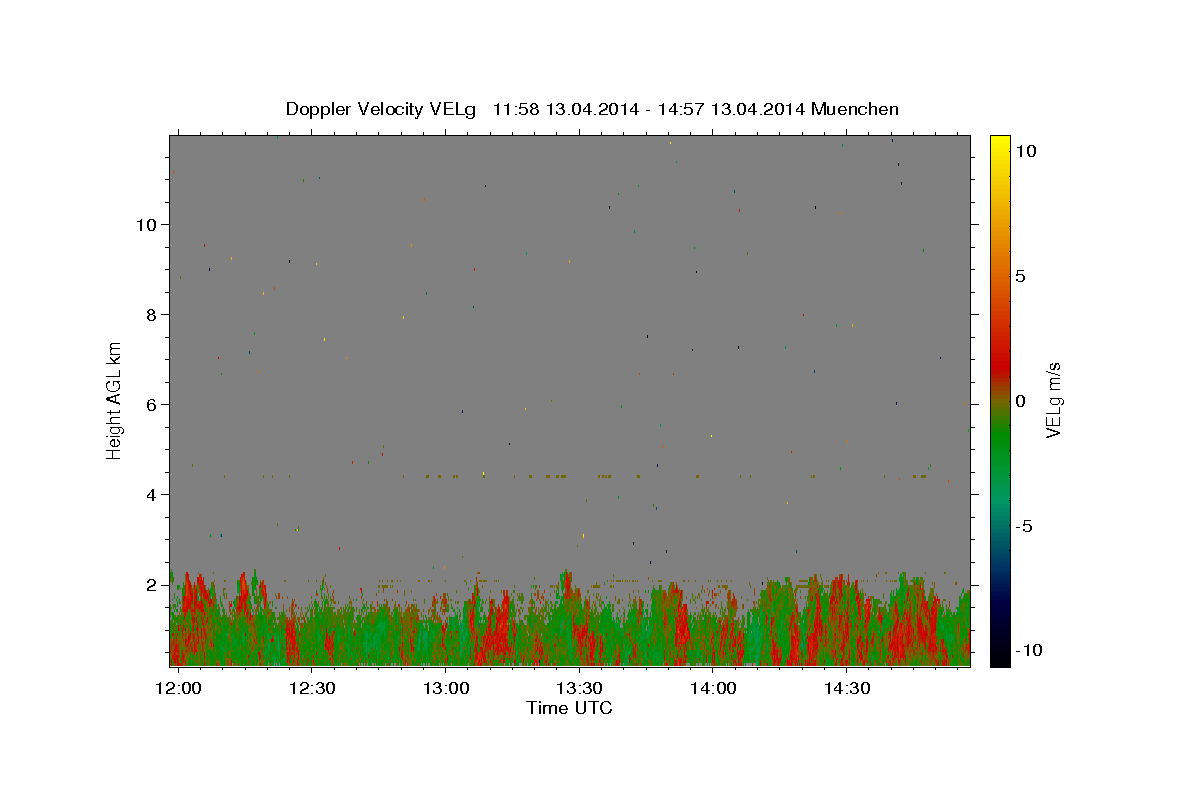The width and height of the screenshot is (1200, 800).
Task: Click the 12:30 time tick label
Action: click(311, 689)
